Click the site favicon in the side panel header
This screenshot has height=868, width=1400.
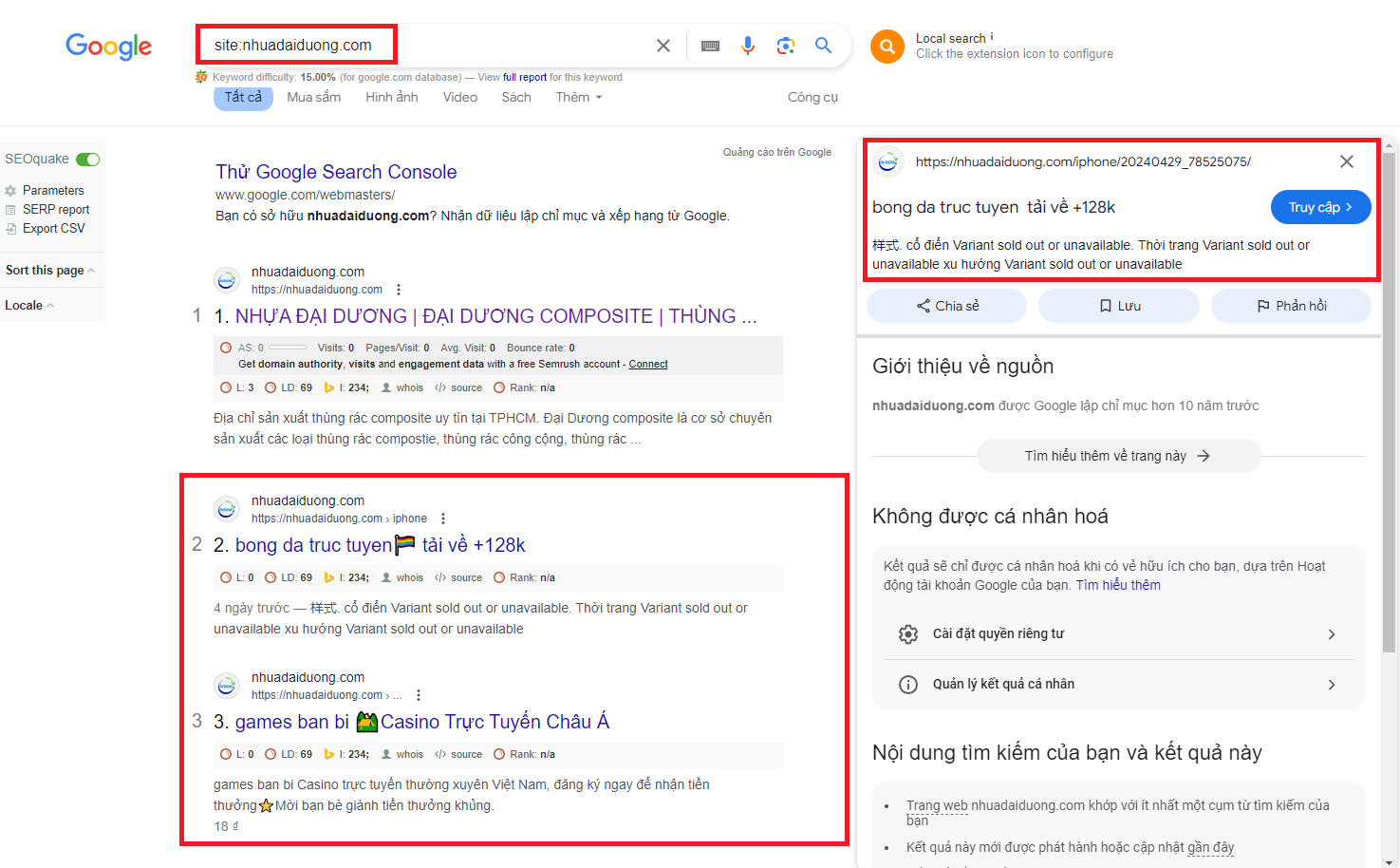tap(888, 162)
